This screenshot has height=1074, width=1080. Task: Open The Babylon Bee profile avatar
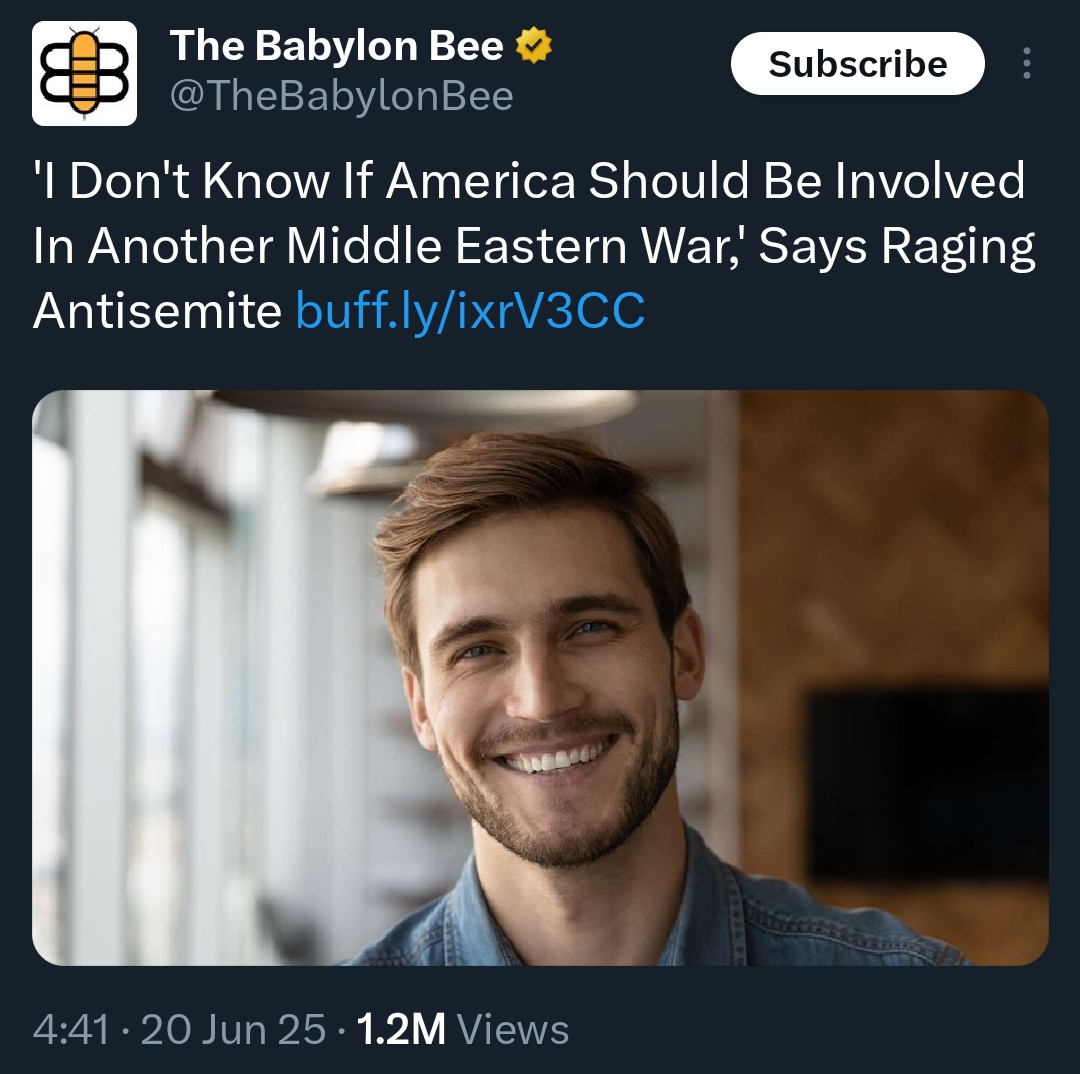click(84, 73)
